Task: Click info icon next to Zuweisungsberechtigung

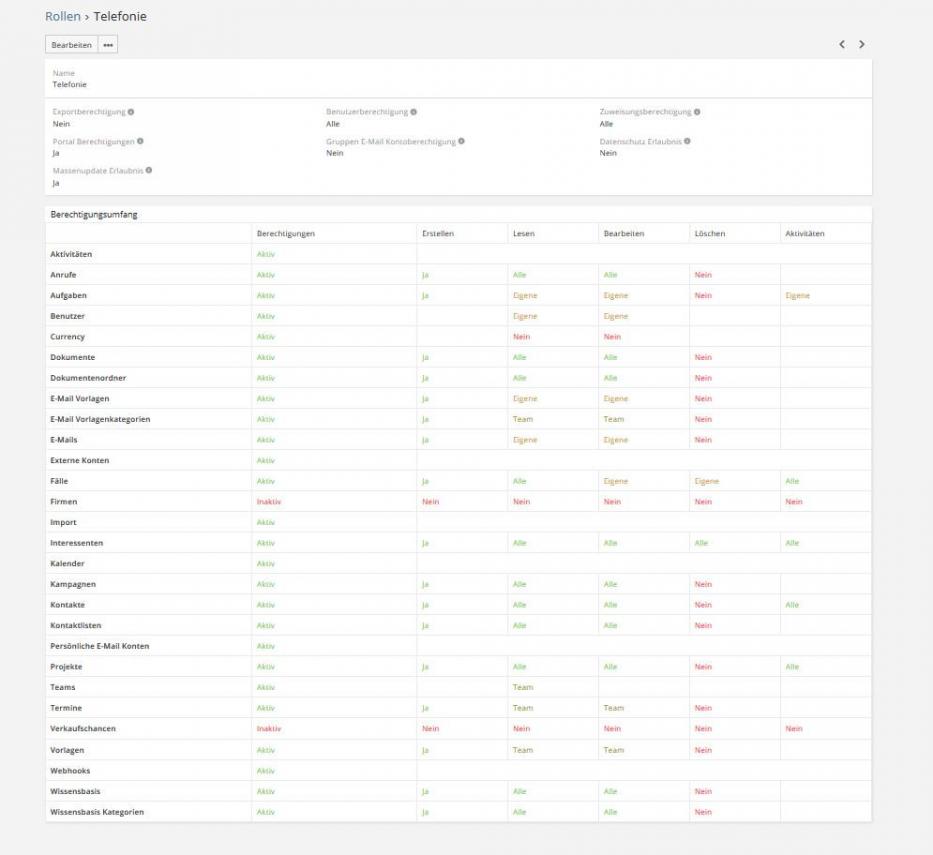Action: point(697,112)
